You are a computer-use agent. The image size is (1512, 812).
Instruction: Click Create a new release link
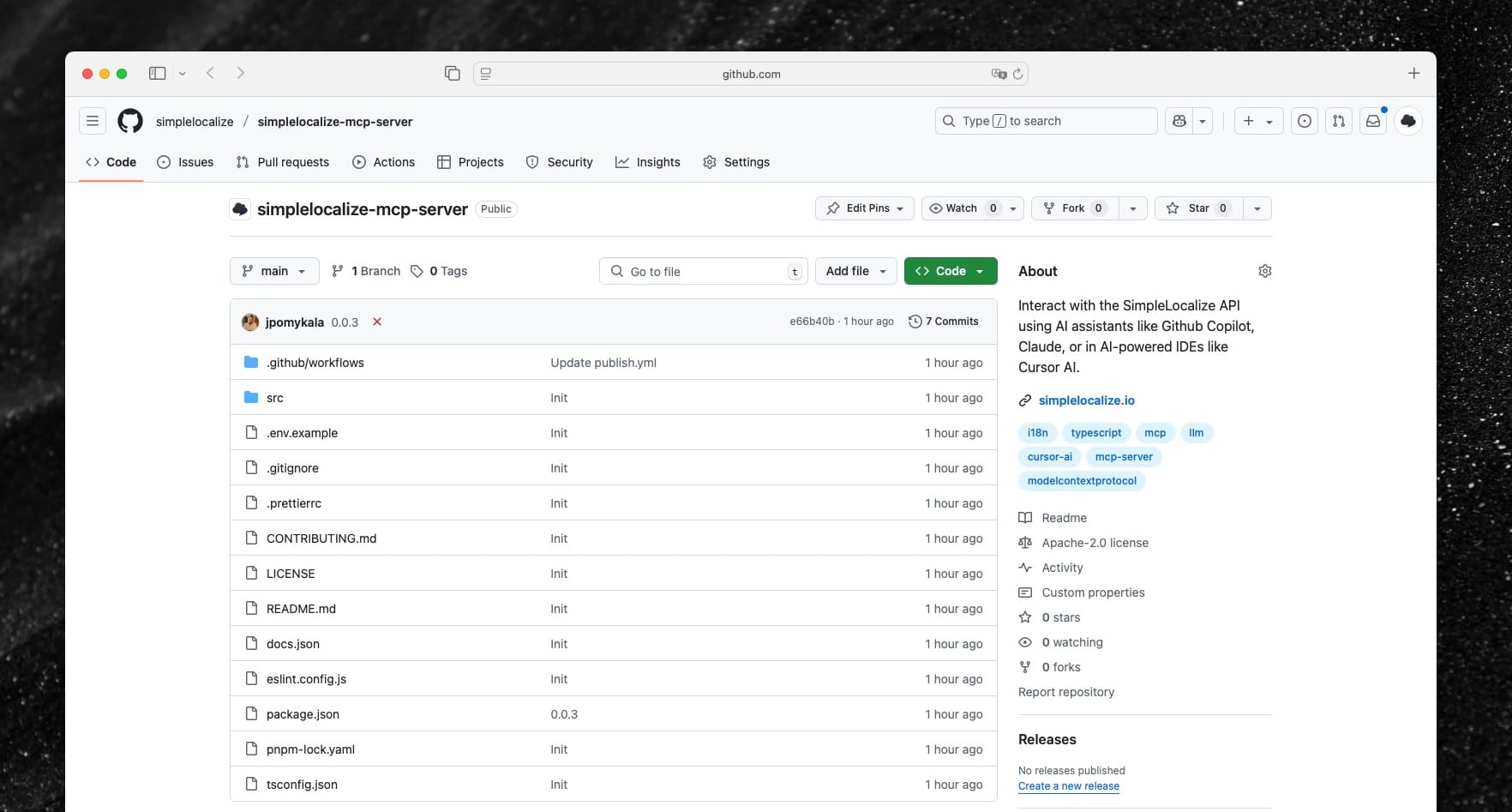tap(1069, 786)
